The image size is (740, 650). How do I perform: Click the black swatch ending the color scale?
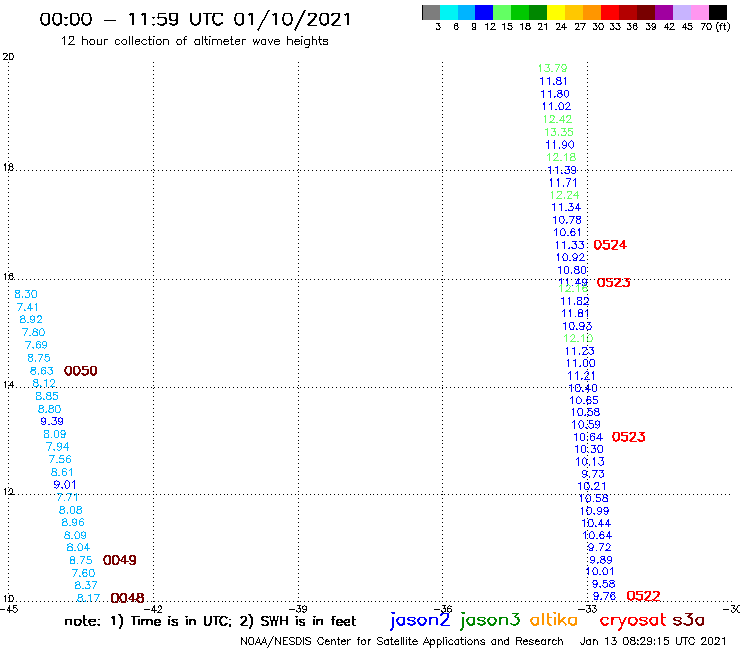717,12
